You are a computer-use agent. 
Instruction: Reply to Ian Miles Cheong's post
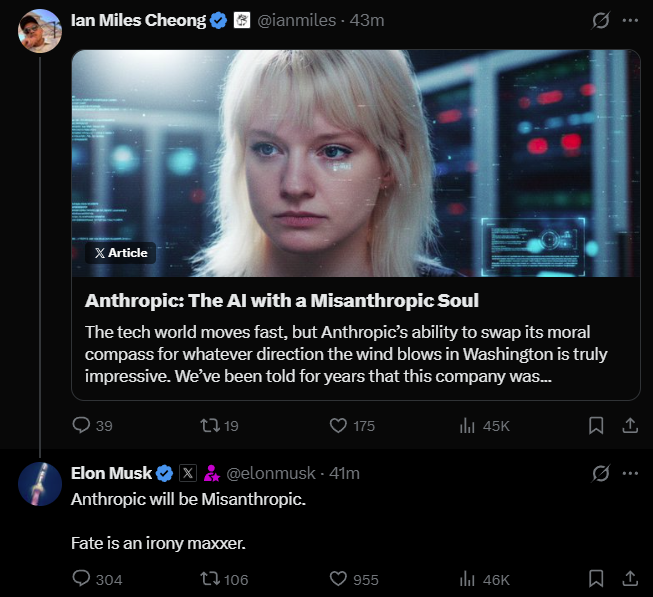point(83,425)
